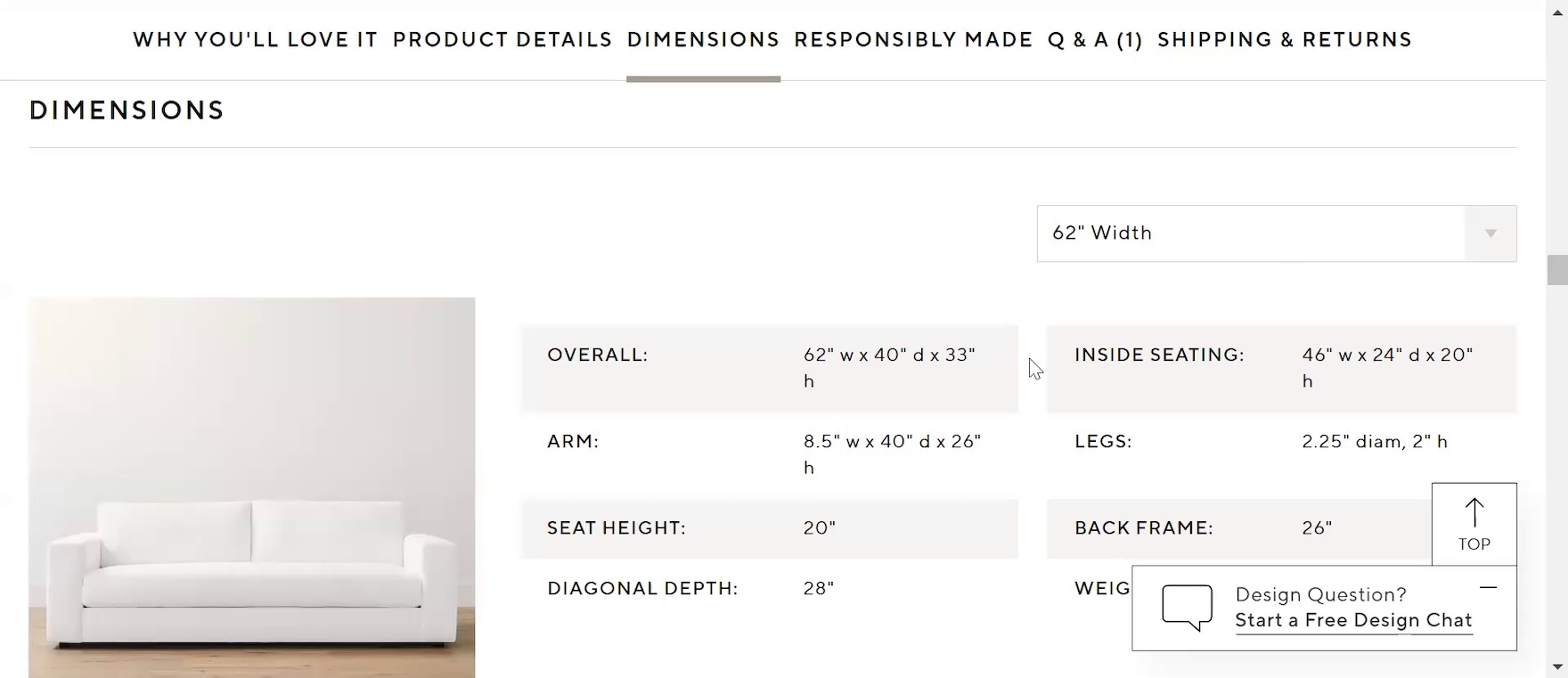Click the BACK FRAME label
The width and height of the screenshot is (1568, 678).
[x=1144, y=528]
